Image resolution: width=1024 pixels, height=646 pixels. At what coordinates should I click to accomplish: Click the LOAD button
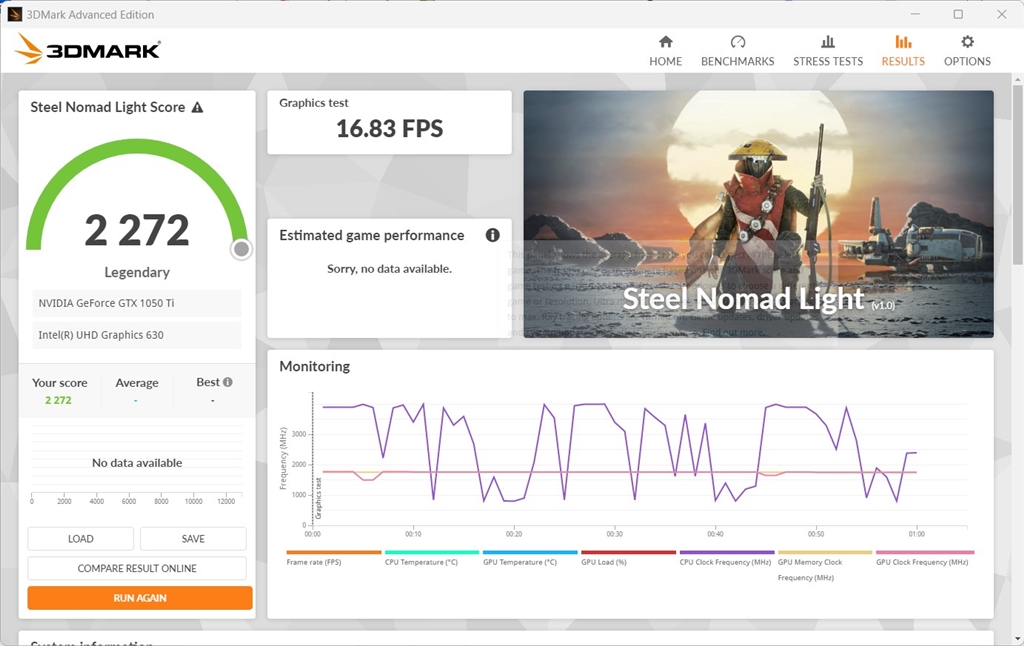(x=80, y=539)
